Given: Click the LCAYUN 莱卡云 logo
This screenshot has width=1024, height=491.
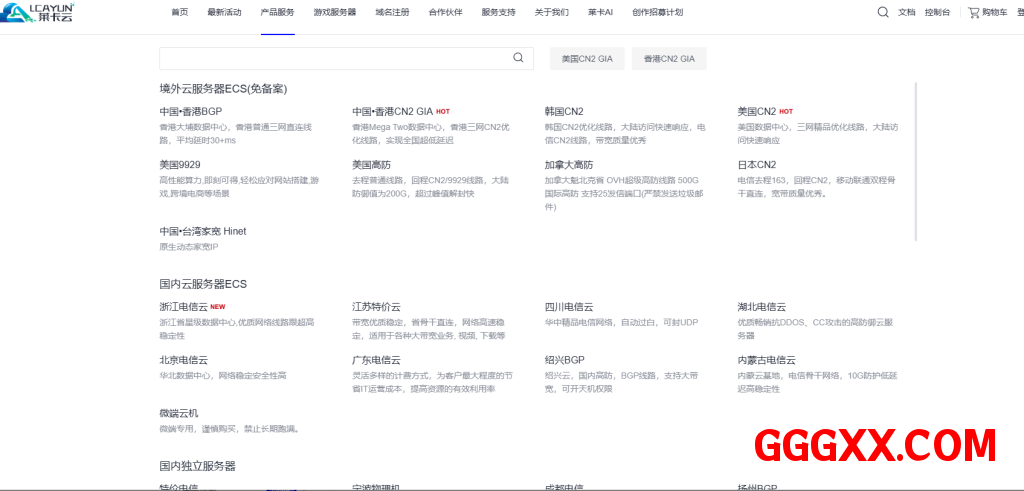Looking at the screenshot, I should click(38, 12).
